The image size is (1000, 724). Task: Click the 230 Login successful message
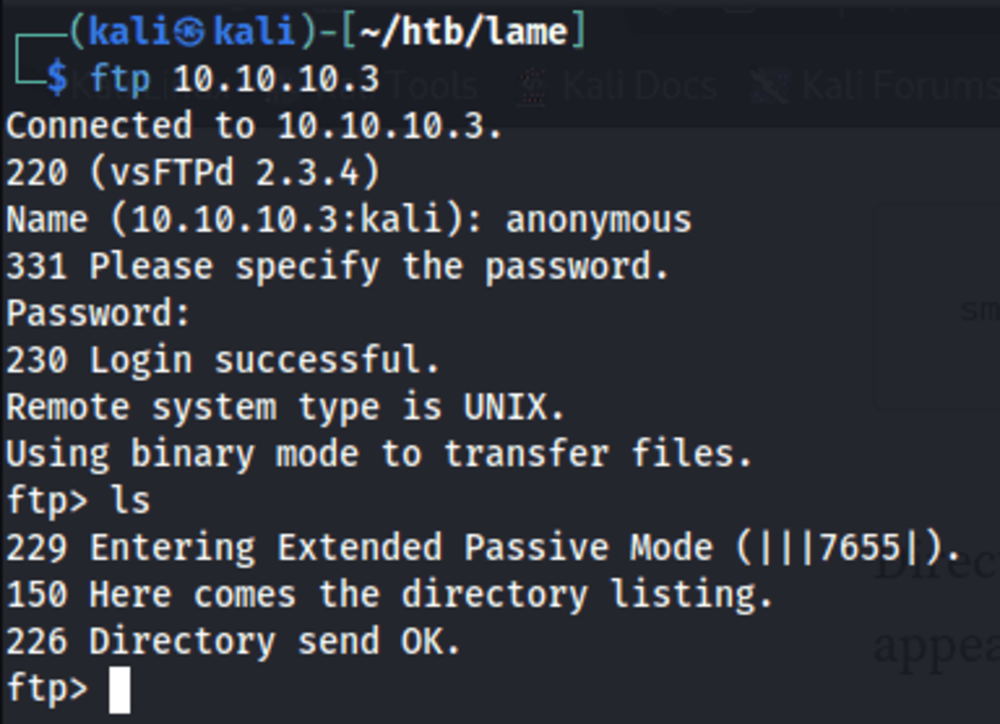tap(223, 360)
